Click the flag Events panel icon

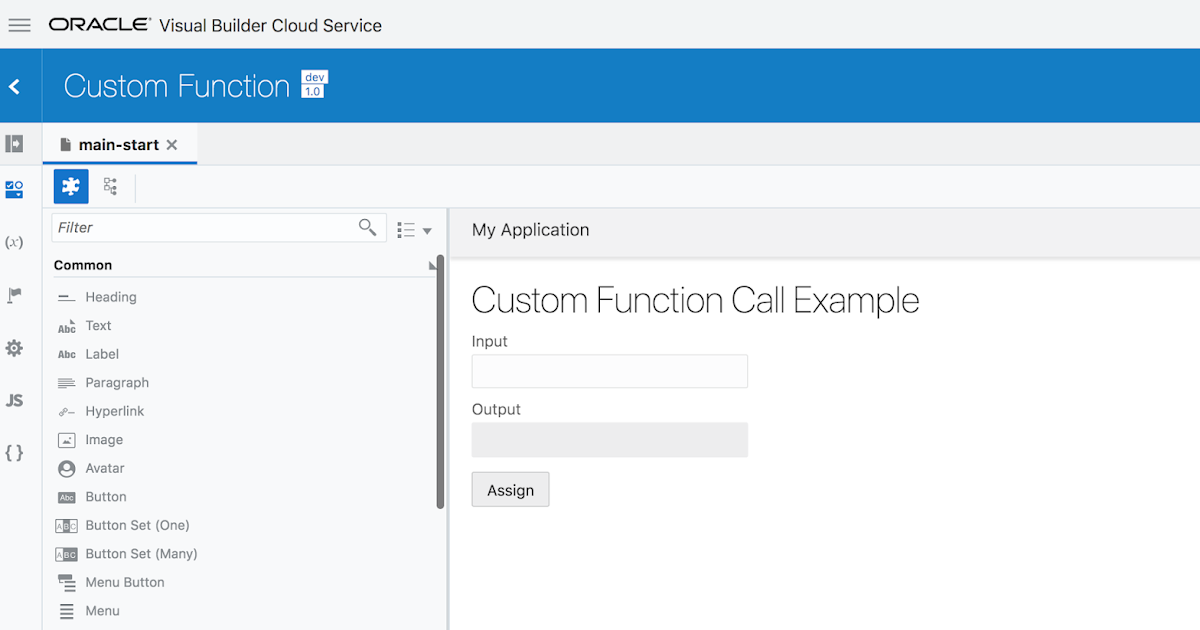pyautogui.click(x=16, y=295)
